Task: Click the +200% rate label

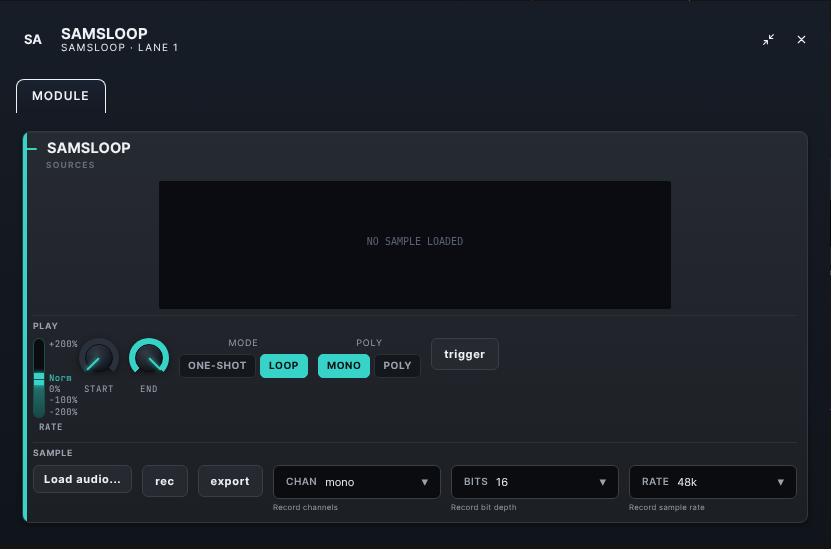Action: coord(63,344)
